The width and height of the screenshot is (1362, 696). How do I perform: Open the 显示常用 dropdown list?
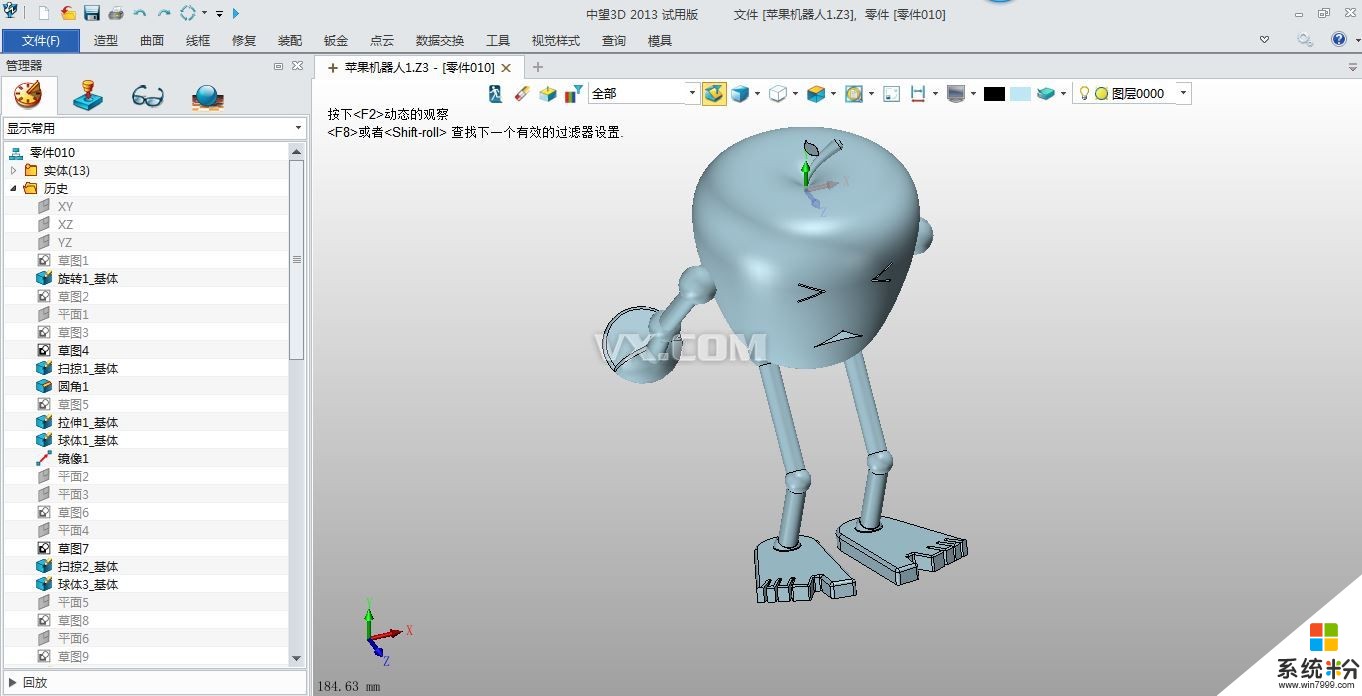click(x=298, y=128)
